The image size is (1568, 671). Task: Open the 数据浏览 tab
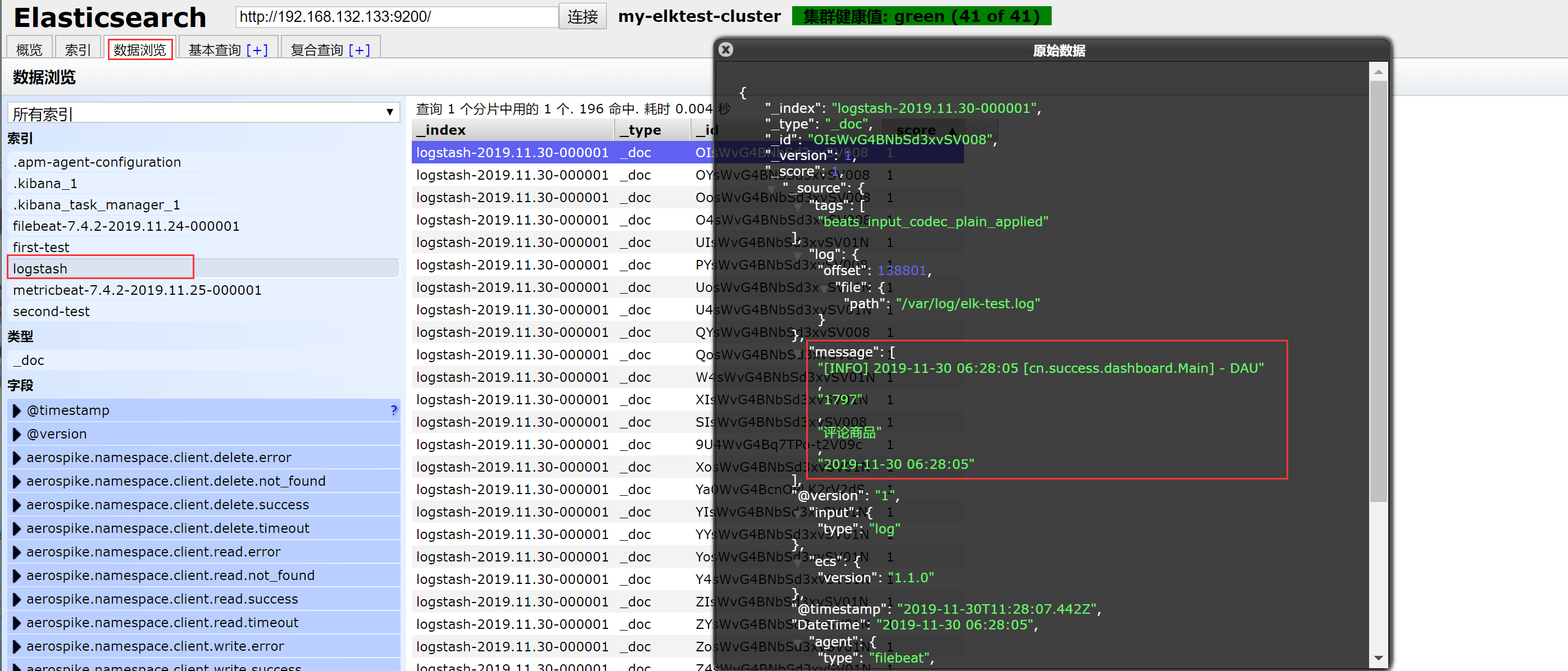(140, 49)
